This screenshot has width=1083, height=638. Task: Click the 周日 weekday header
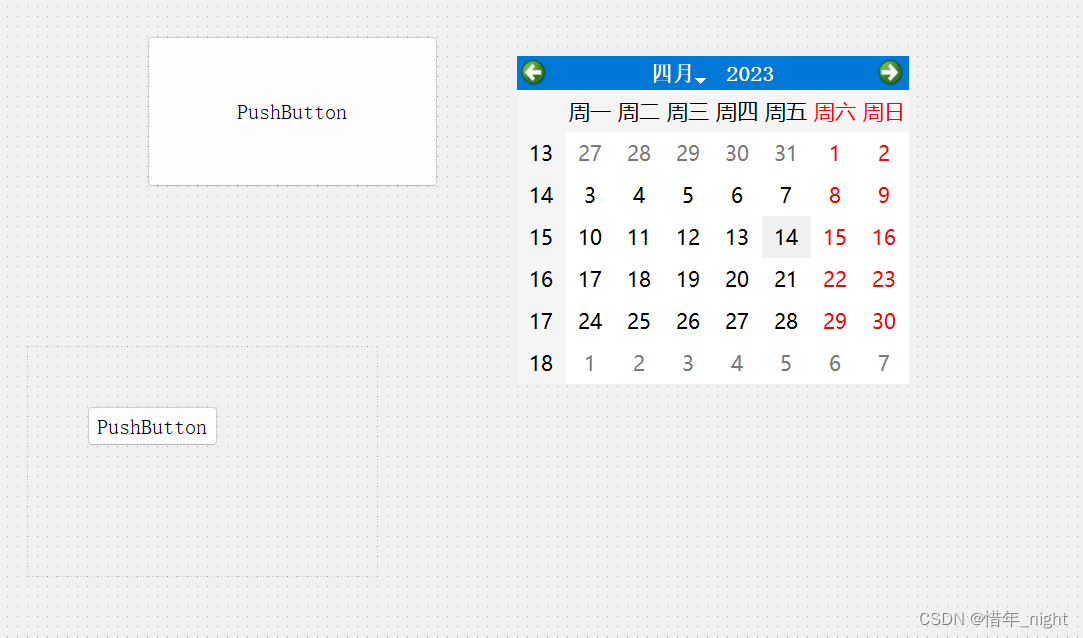(x=883, y=112)
